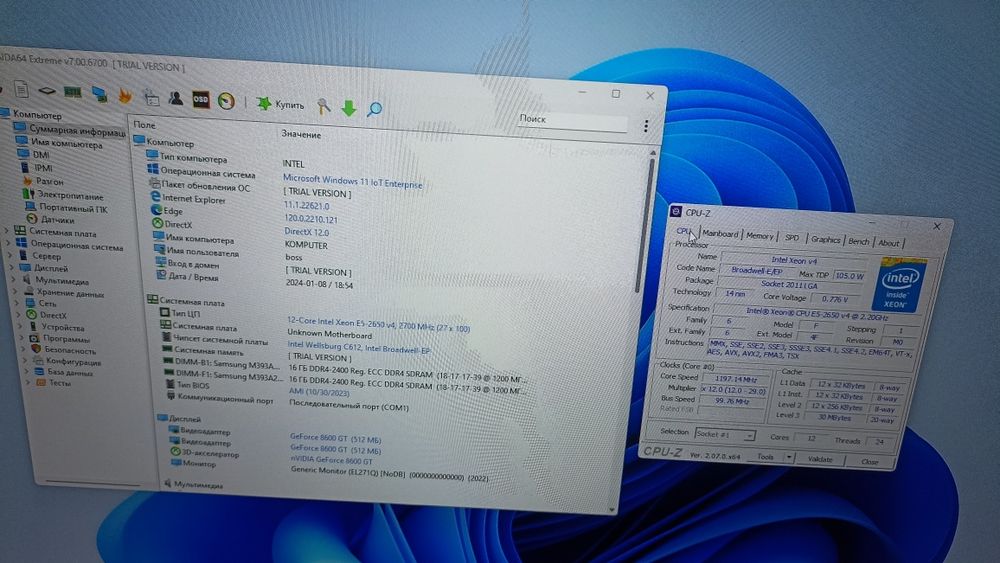
Task: Open the About tab in CPU-Z
Action: pos(888,243)
